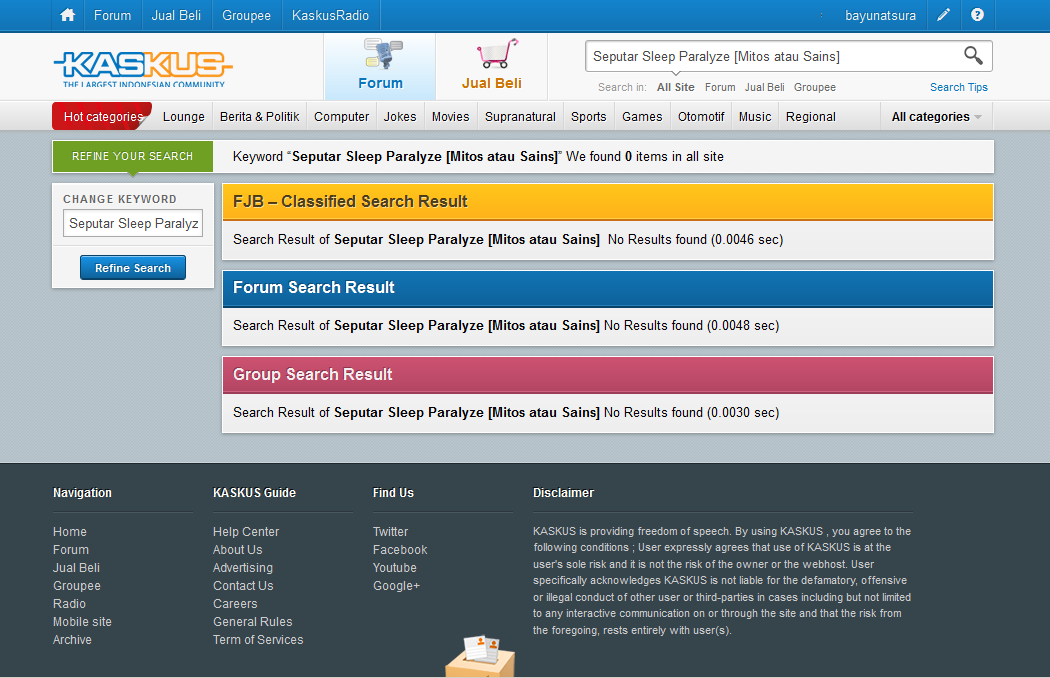Focus the Change Keyword input field

pyautogui.click(x=133, y=223)
